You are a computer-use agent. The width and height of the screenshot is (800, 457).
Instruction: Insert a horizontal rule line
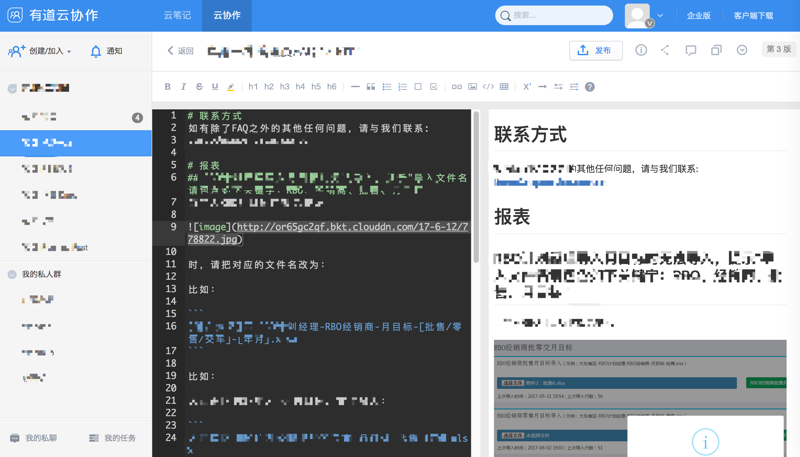[x=355, y=87]
